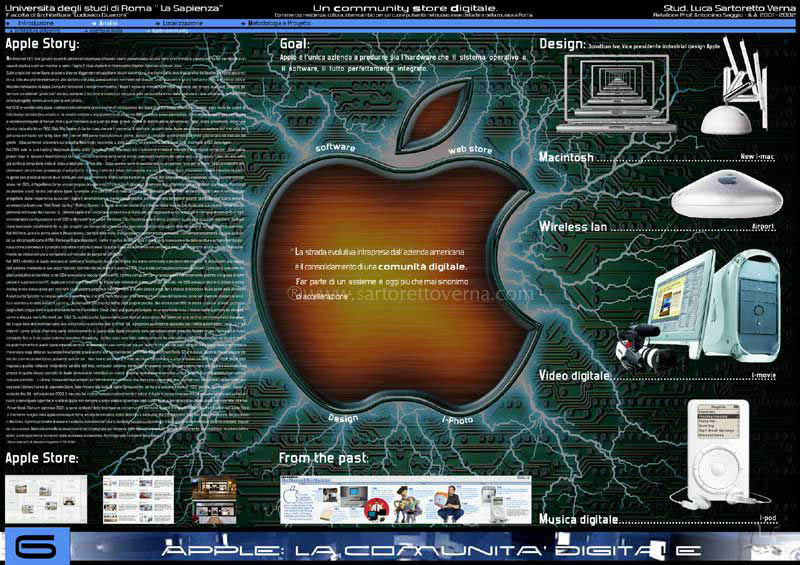The image size is (800, 565).
Task: Click the 'Design:' heading
Action: pyautogui.click(x=562, y=44)
